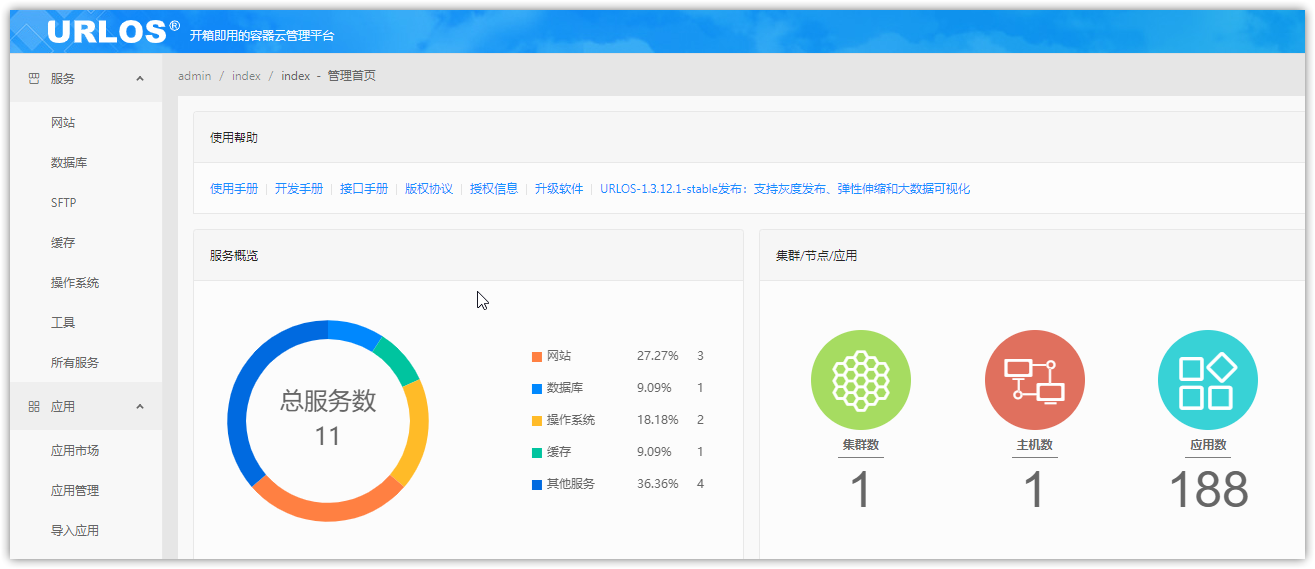Viewport: 1315px width, 569px height.
Task: Click the yellow 操作系统 legend swatch
Action: click(537, 420)
